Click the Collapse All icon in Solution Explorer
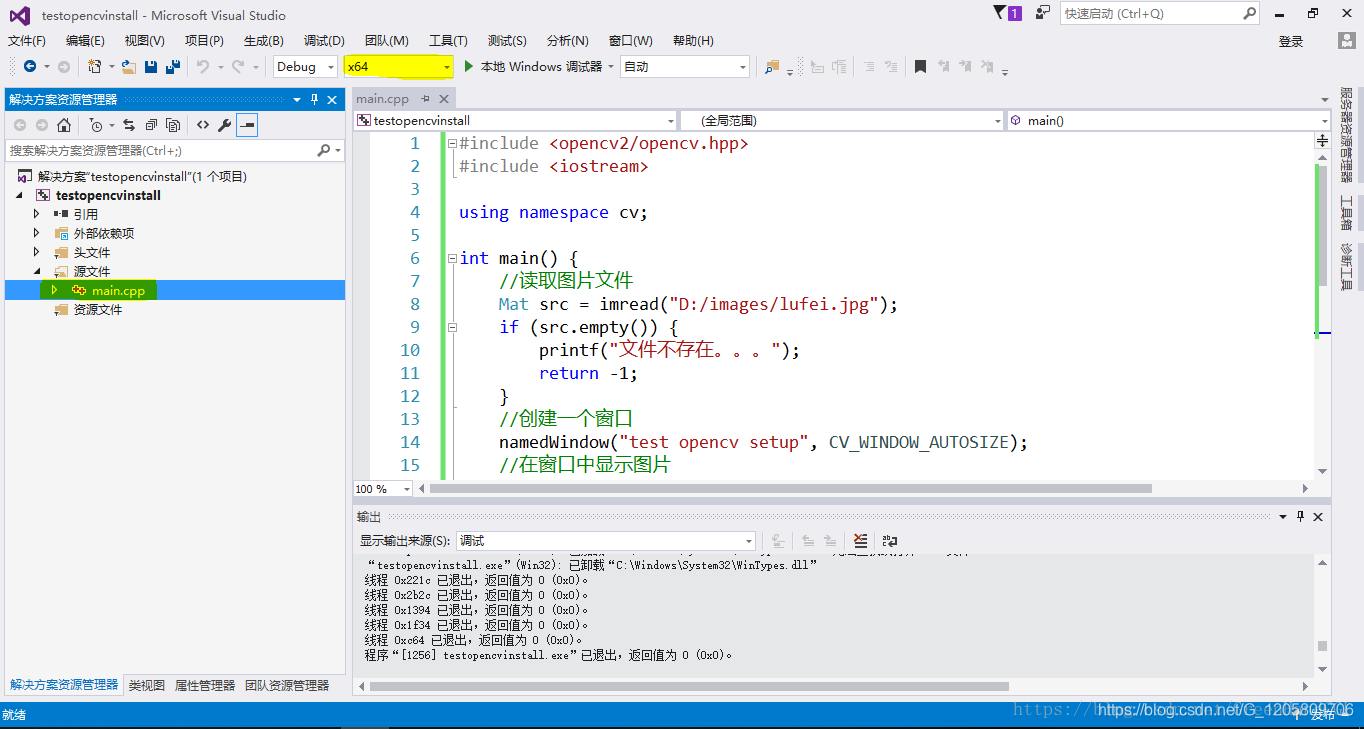Screen dimensions: 1364x729 pyautogui.click(x=151, y=125)
